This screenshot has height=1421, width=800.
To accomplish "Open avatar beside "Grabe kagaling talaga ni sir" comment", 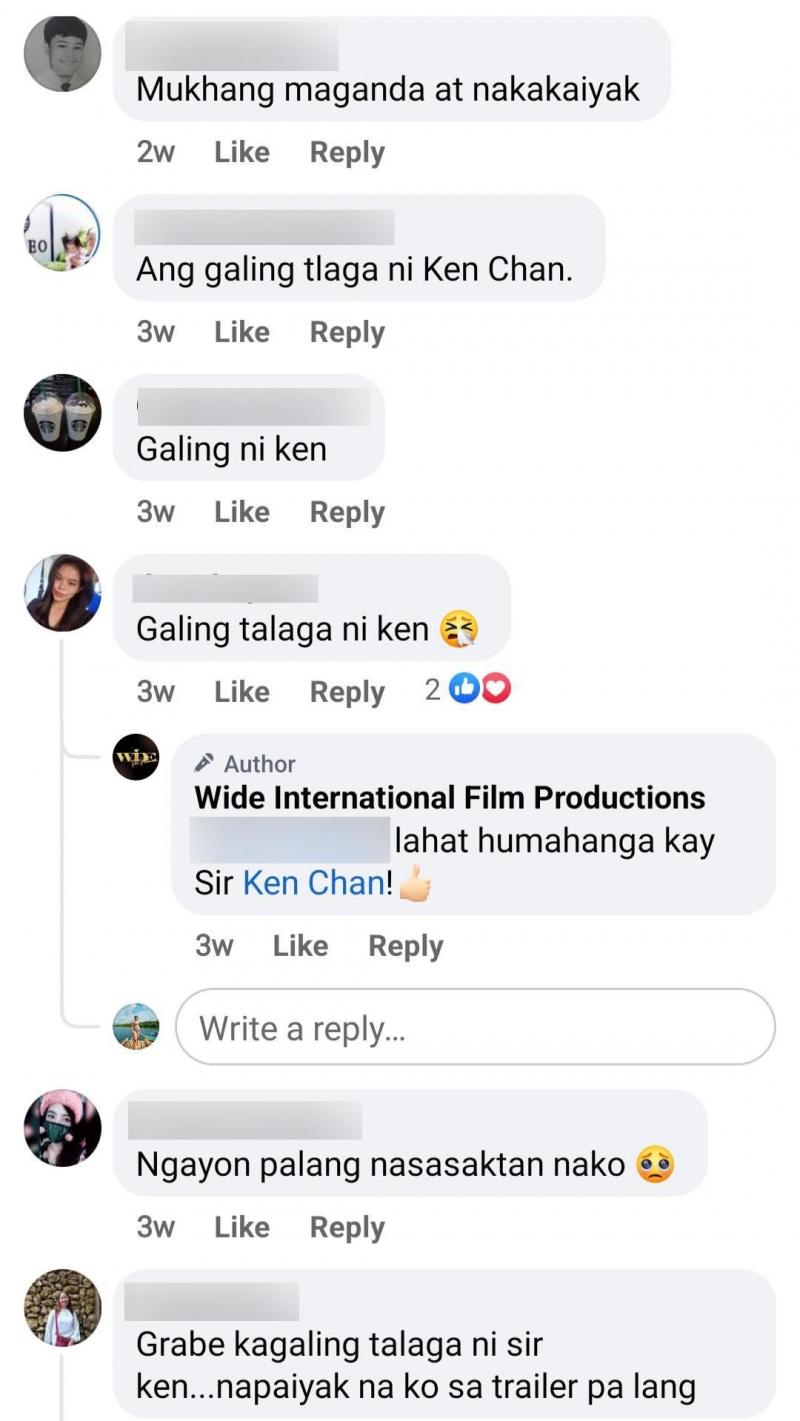I will 62,1308.
